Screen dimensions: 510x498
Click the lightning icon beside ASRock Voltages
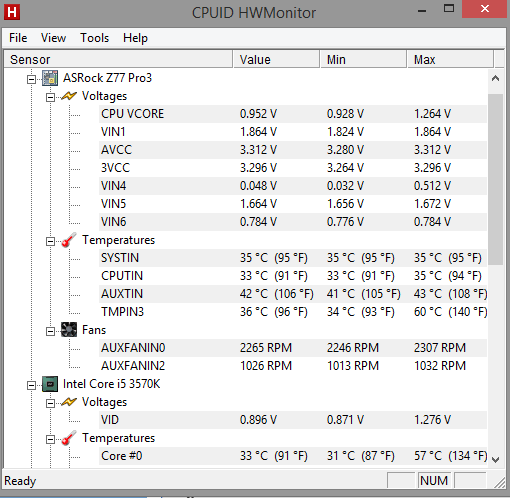[x=69, y=96]
